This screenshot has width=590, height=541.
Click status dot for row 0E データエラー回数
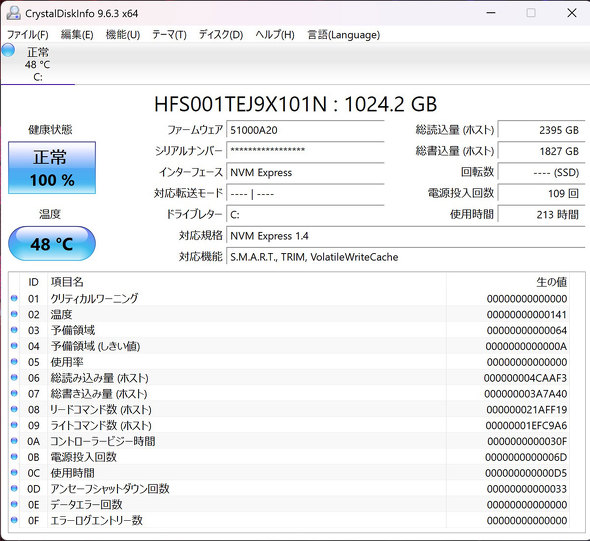[x=14, y=504]
